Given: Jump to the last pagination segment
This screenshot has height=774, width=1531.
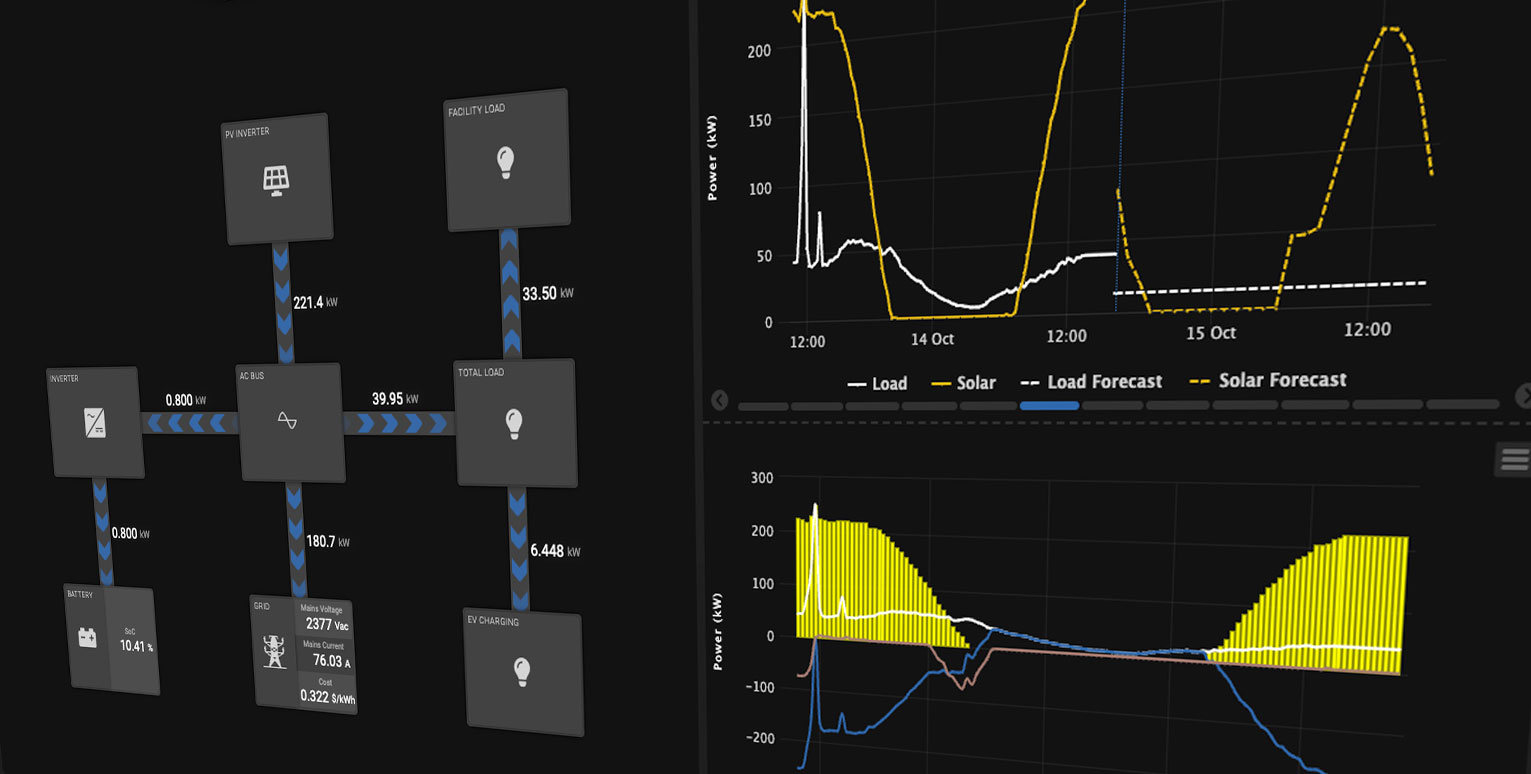Looking at the screenshot, I should (1462, 404).
